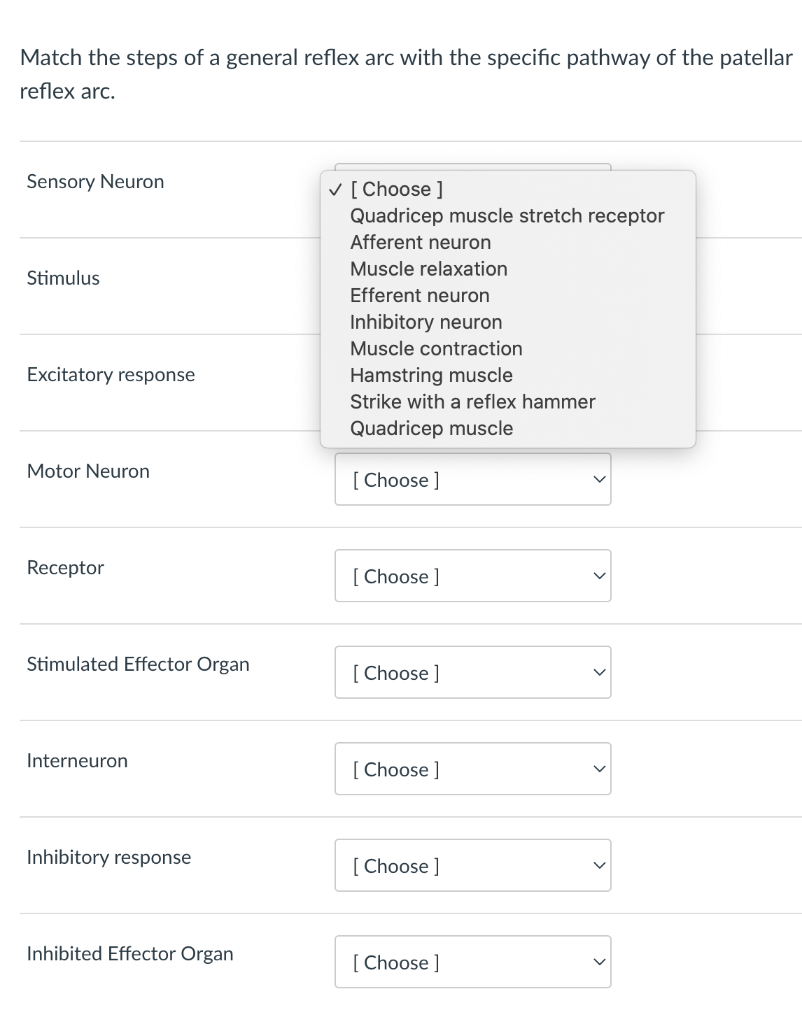802x1024 pixels.
Task: Expand the Inhibitory response dropdown
Action: point(472,866)
